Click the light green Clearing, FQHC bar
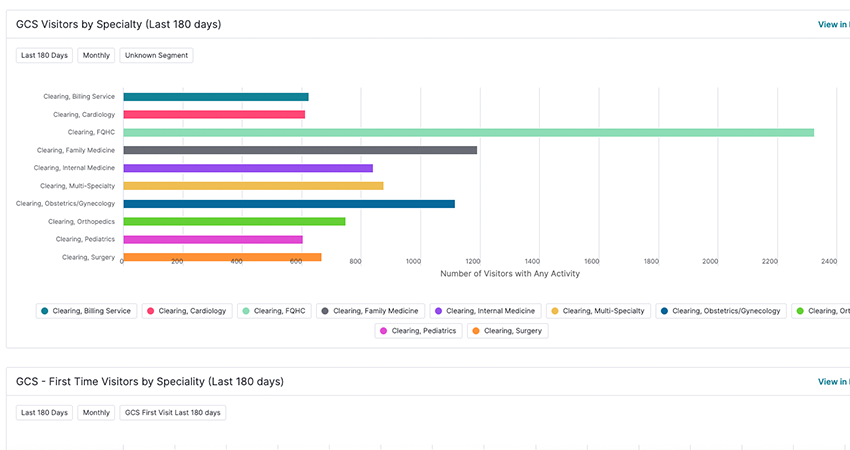This screenshot has height=450, width=850. click(x=468, y=132)
